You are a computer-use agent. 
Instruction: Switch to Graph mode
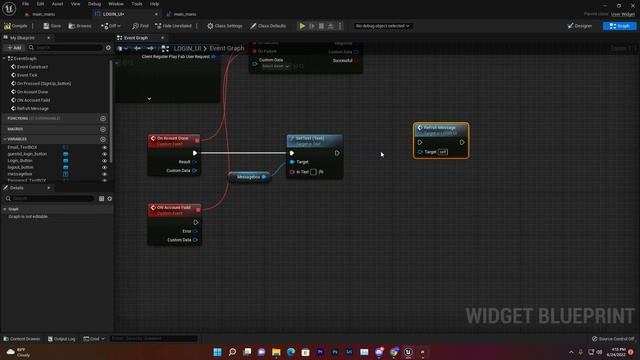pyautogui.click(x=620, y=26)
